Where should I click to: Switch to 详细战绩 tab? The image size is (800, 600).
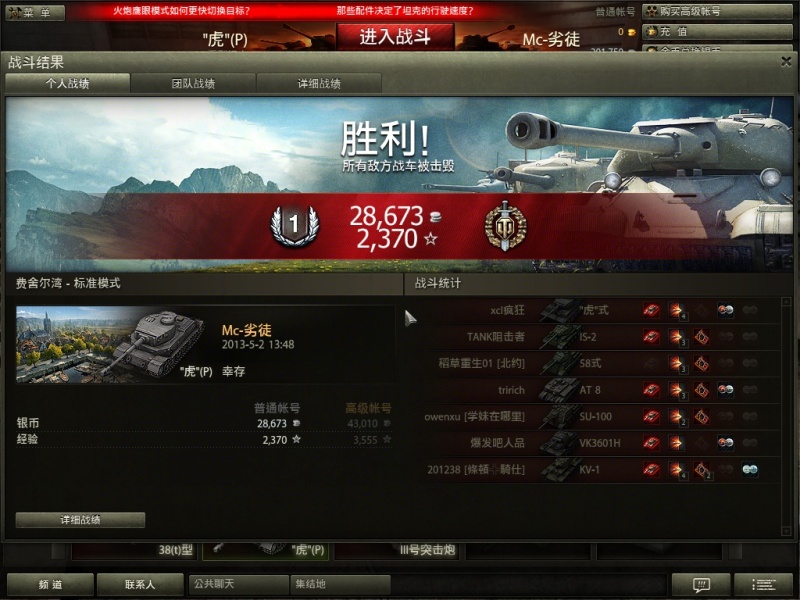click(x=319, y=83)
